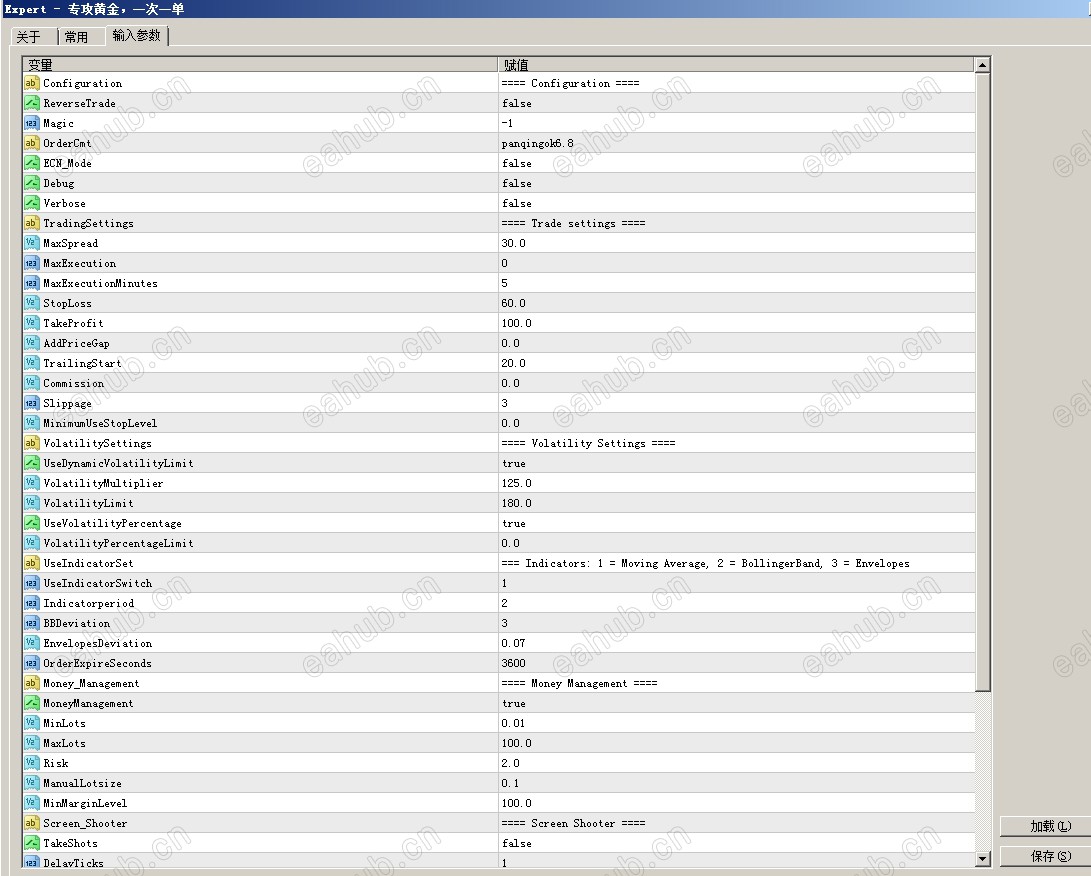Screen dimensions: 1091x876
Task: Click the integer icon beside UseIndicatorSwitch
Action: (31, 583)
